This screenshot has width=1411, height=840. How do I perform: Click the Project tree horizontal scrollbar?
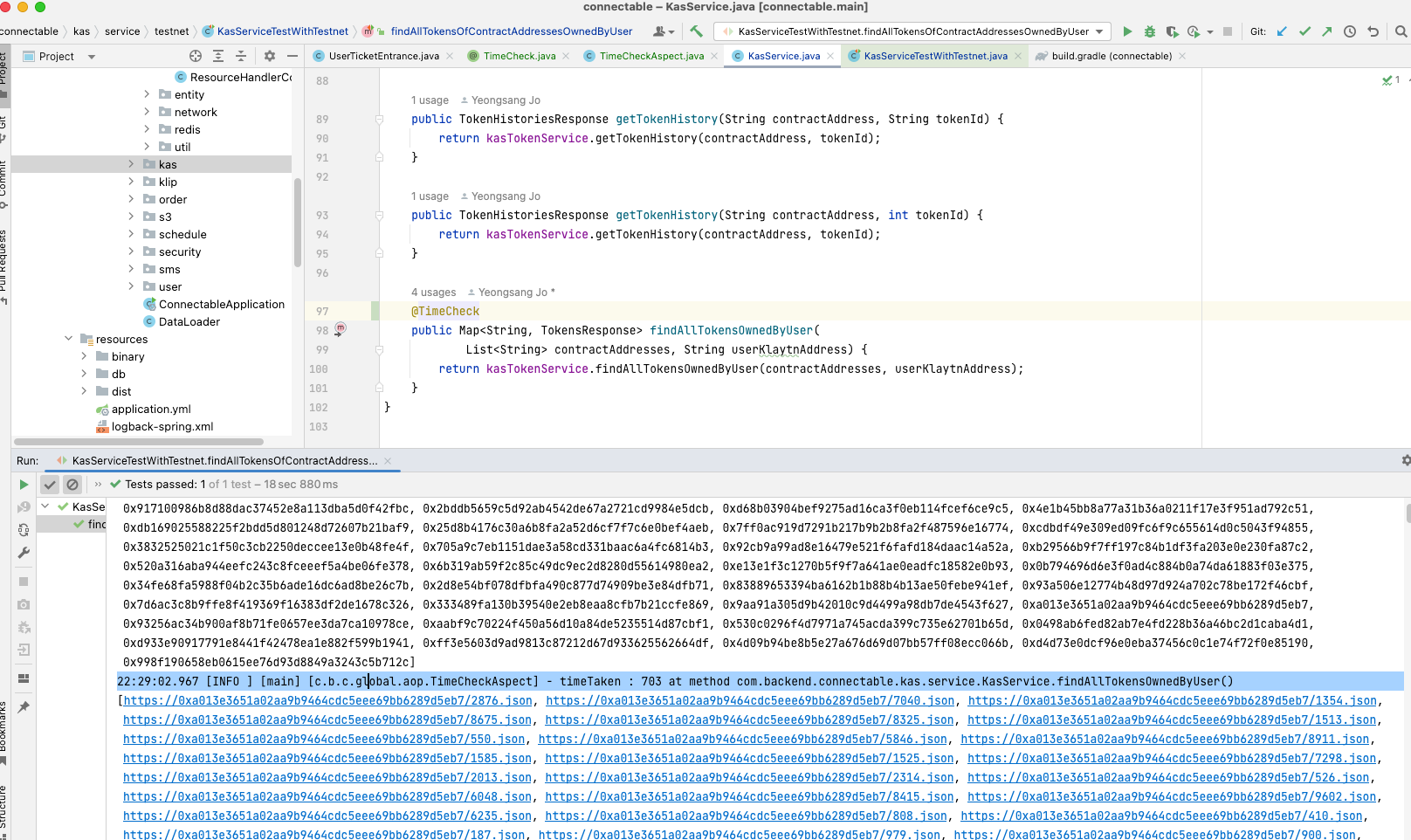140,442
